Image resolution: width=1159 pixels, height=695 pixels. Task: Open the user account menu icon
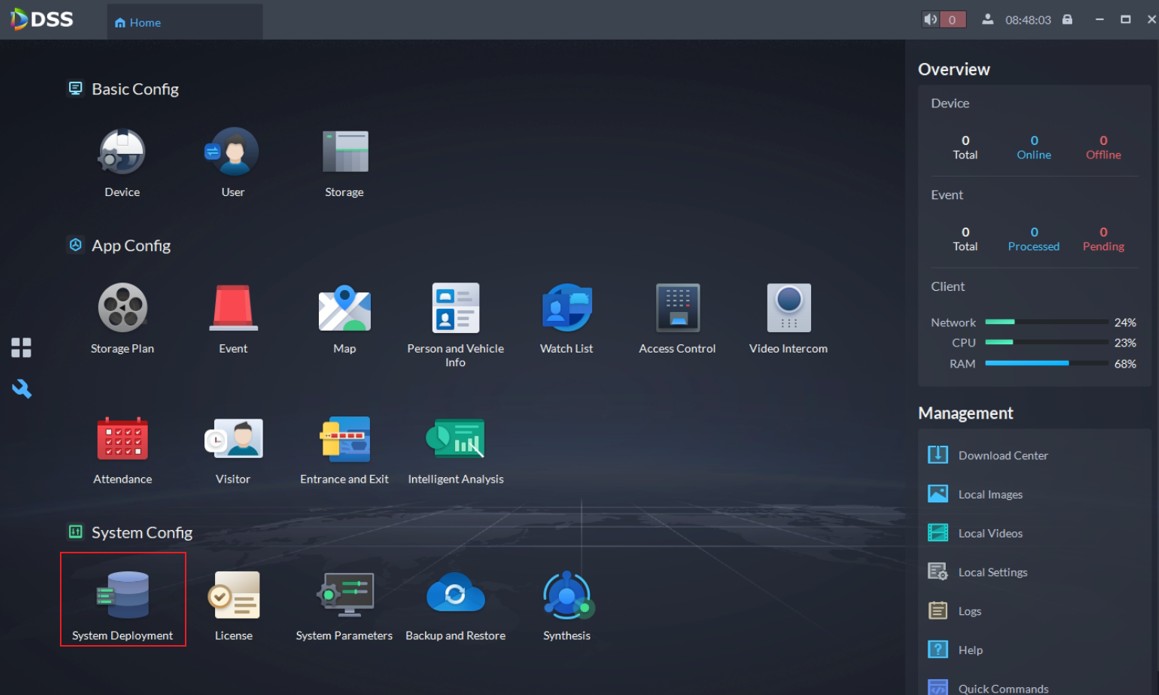(x=987, y=20)
